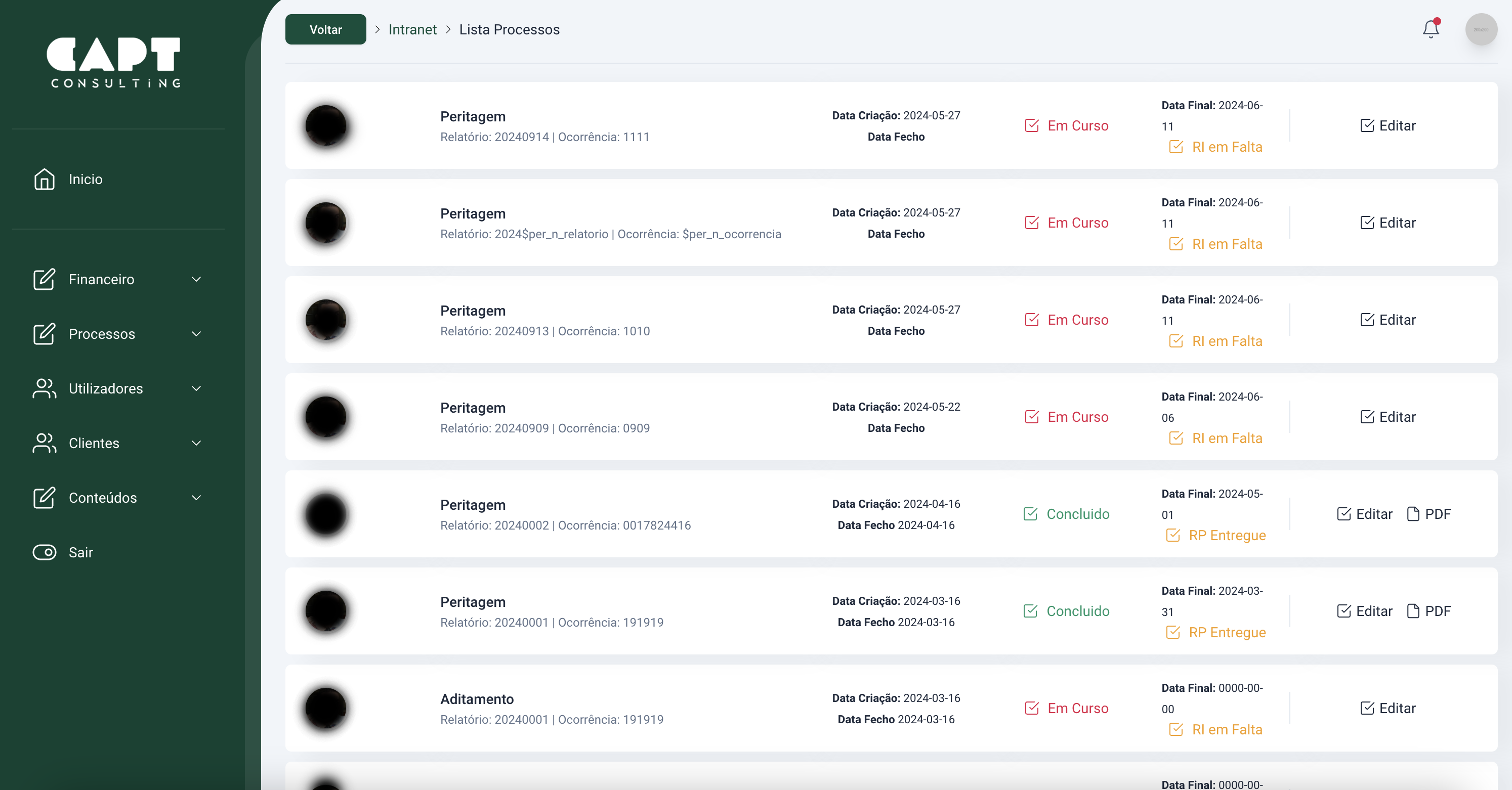The height and width of the screenshot is (790, 1512).
Task: Click RP Entregue icon for Ocorrência 0017824416
Action: coord(1173,536)
